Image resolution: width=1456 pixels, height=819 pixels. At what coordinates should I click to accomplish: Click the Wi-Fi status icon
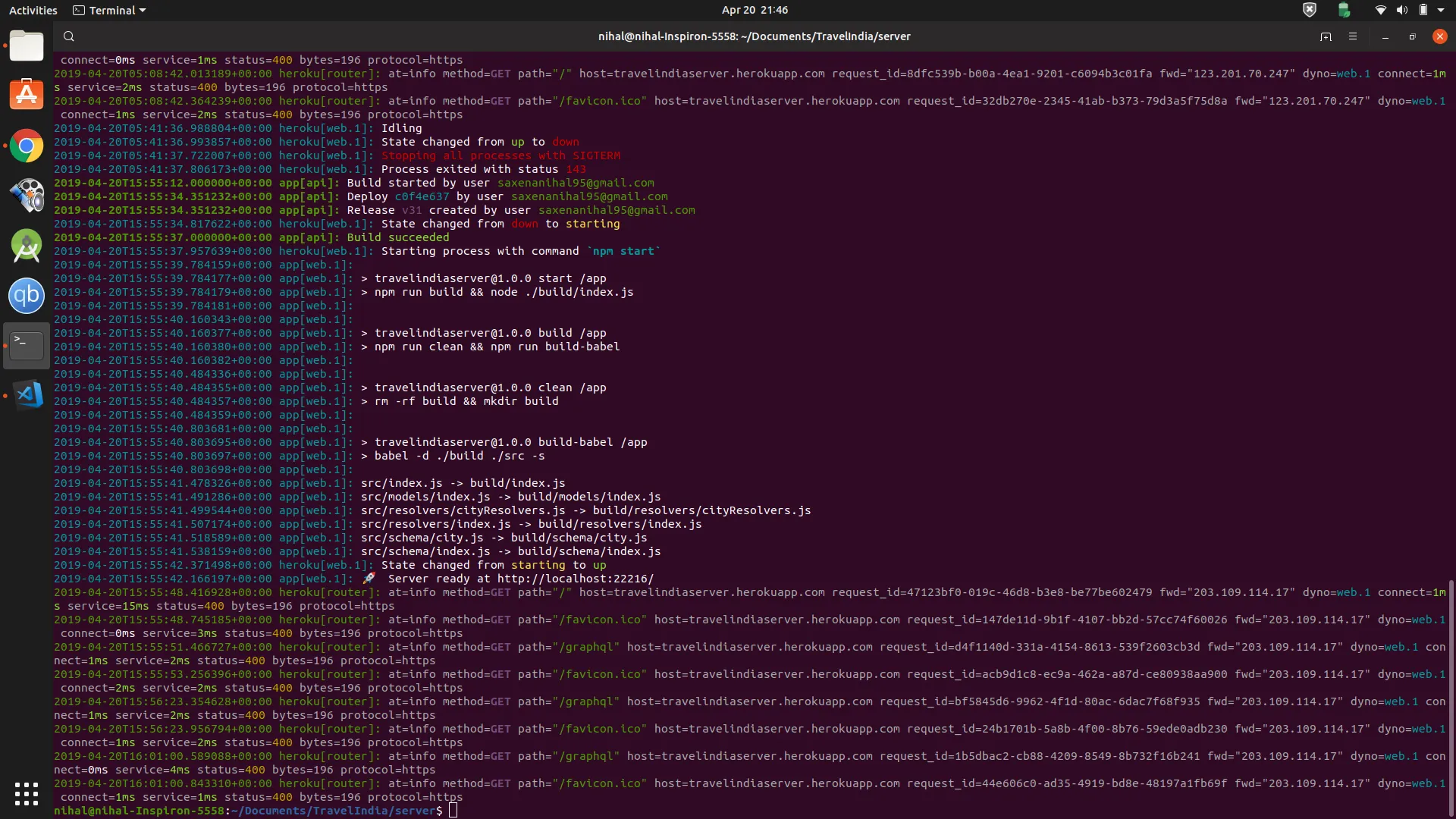click(x=1380, y=10)
